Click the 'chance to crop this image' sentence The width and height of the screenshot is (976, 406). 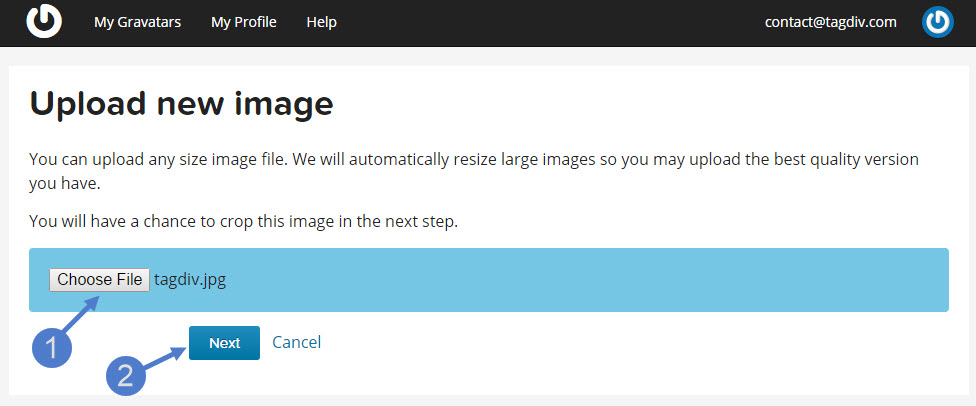(243, 221)
